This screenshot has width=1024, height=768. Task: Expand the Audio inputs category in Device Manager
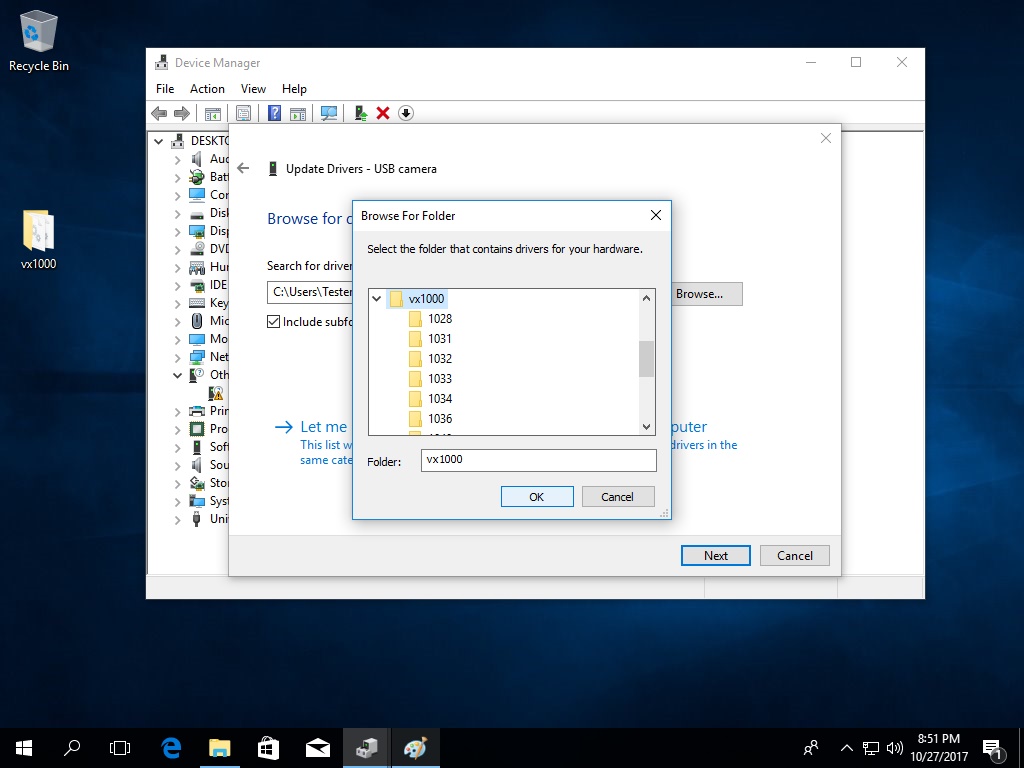(x=178, y=159)
